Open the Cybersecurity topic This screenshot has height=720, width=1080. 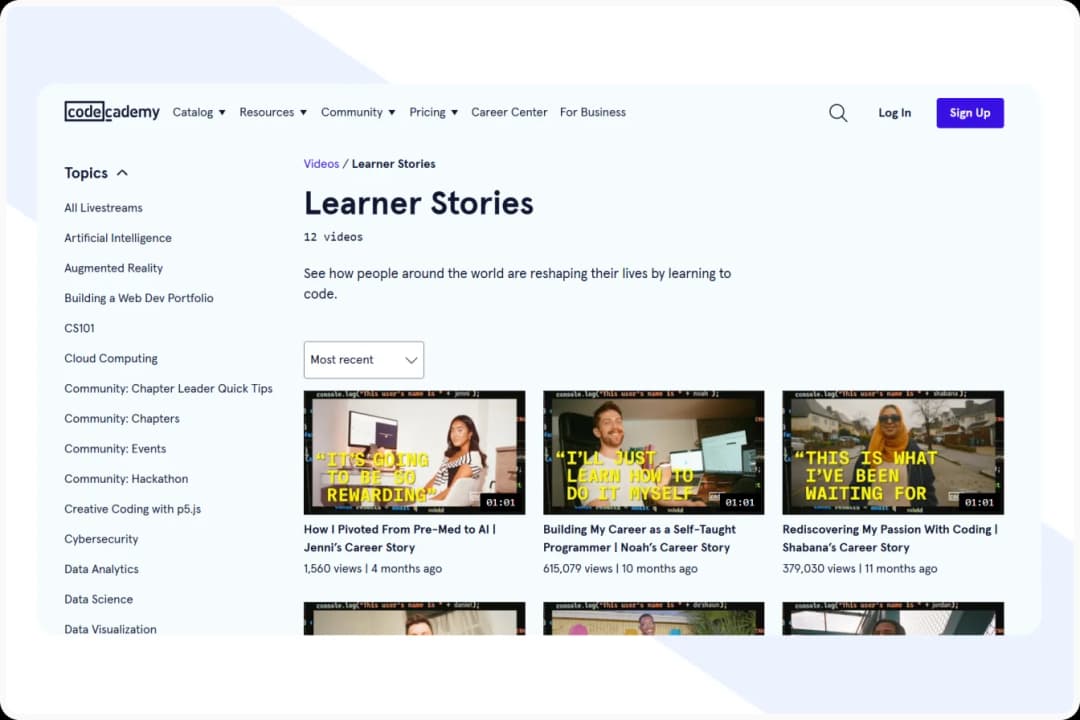pos(101,538)
